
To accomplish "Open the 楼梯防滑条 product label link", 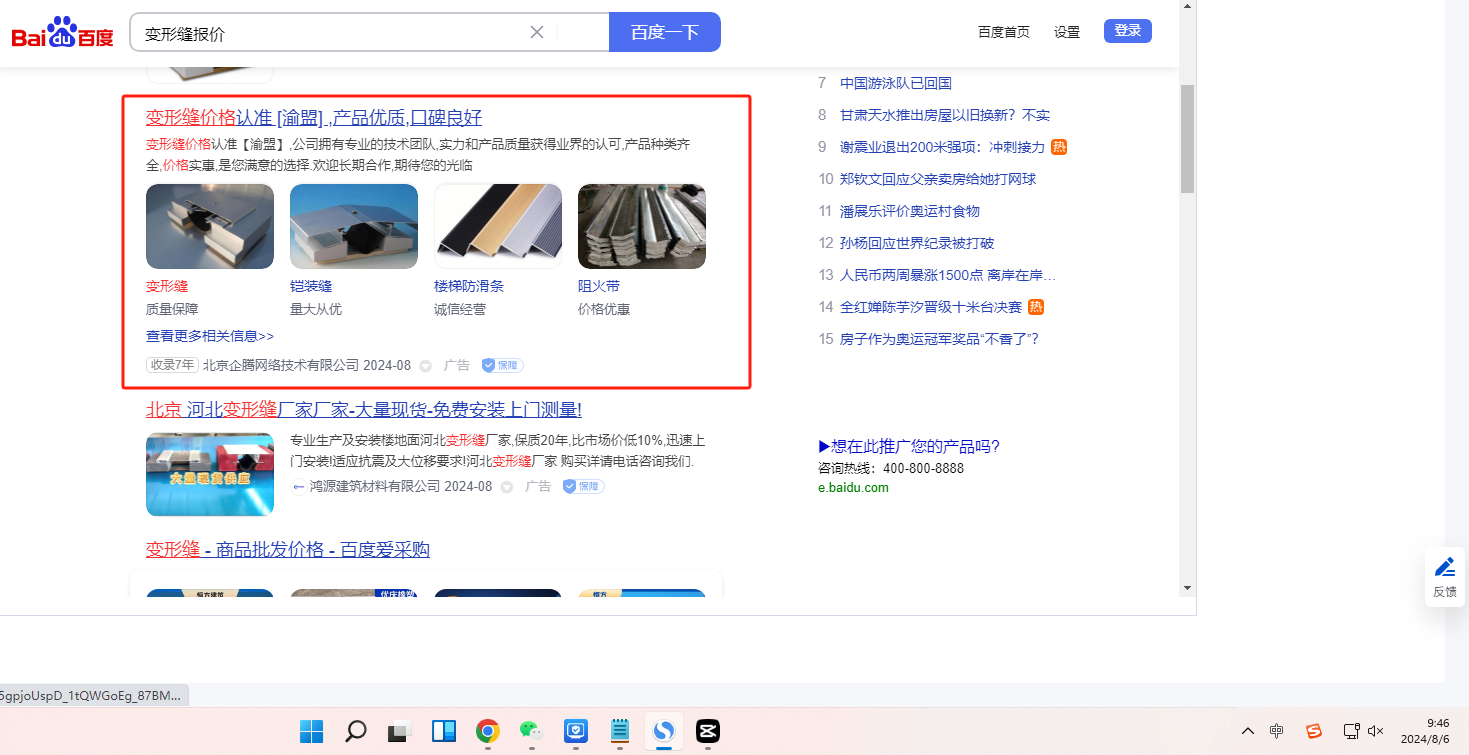I will pos(469,286).
